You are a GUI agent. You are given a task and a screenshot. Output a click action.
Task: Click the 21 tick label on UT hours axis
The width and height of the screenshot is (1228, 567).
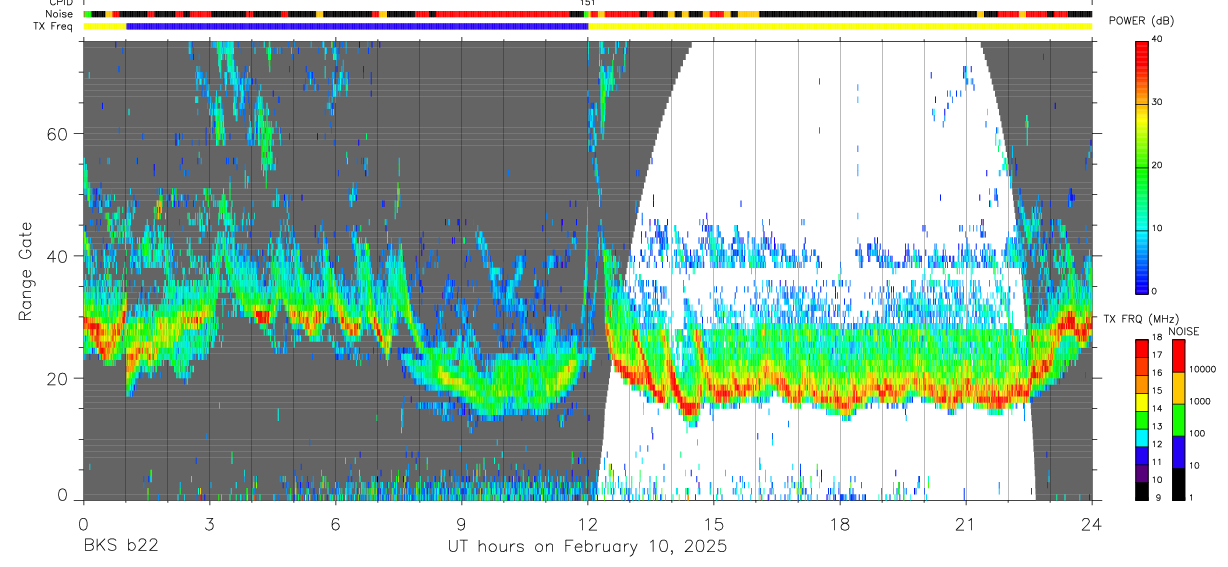[x=966, y=524]
